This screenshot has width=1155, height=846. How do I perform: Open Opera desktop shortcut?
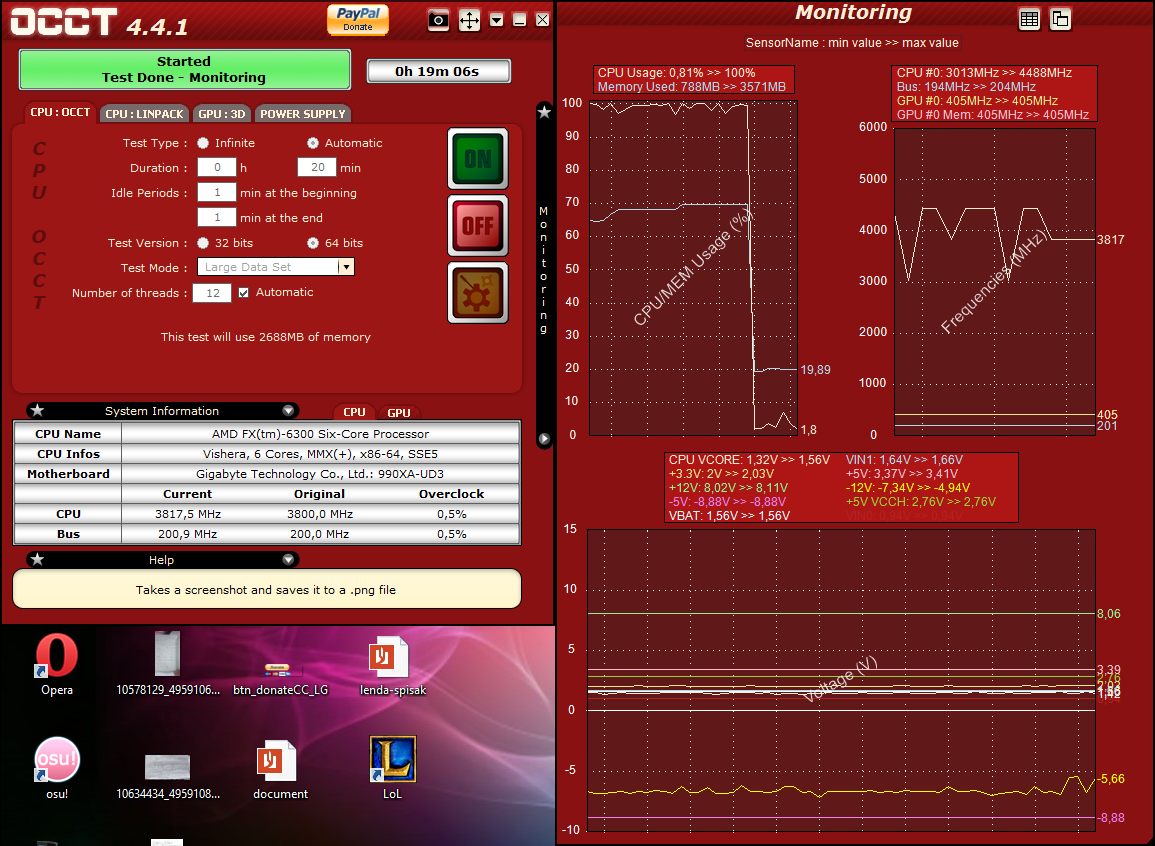[57, 664]
